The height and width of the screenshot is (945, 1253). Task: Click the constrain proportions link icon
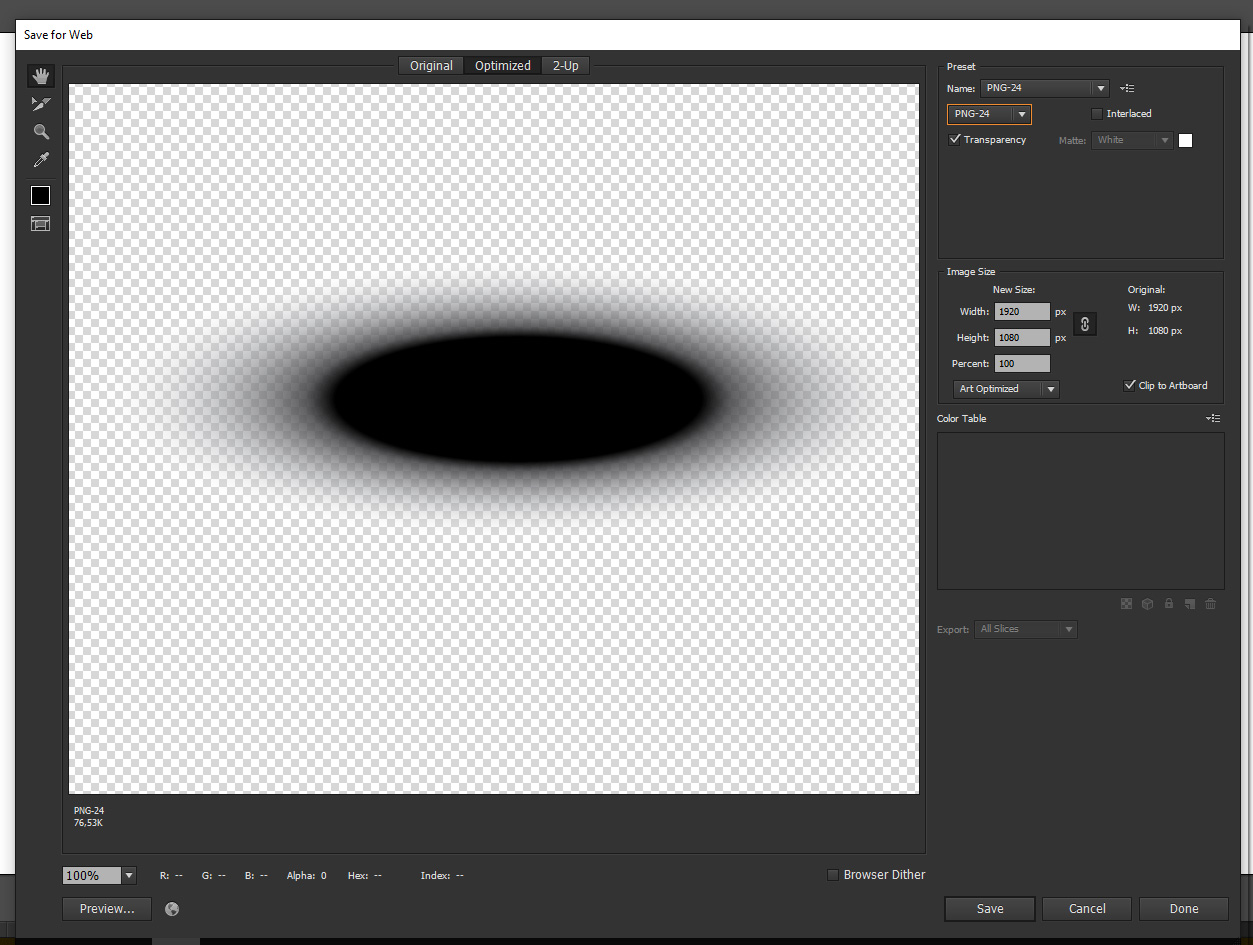[x=1085, y=325]
